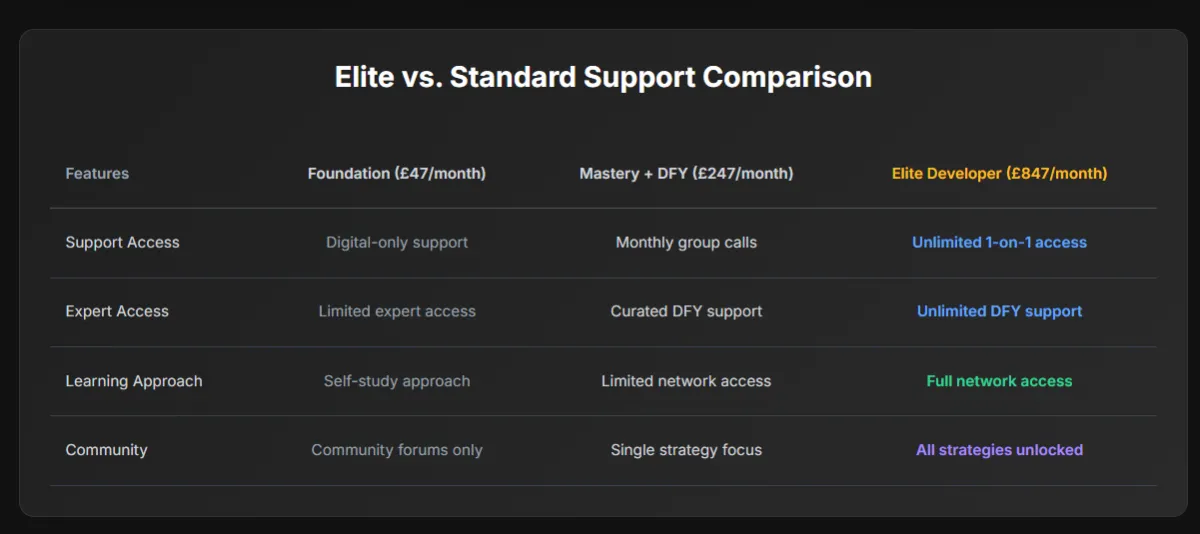Viewport: 1200px width, 534px height.
Task: Click the Community row label
Action: pos(106,450)
